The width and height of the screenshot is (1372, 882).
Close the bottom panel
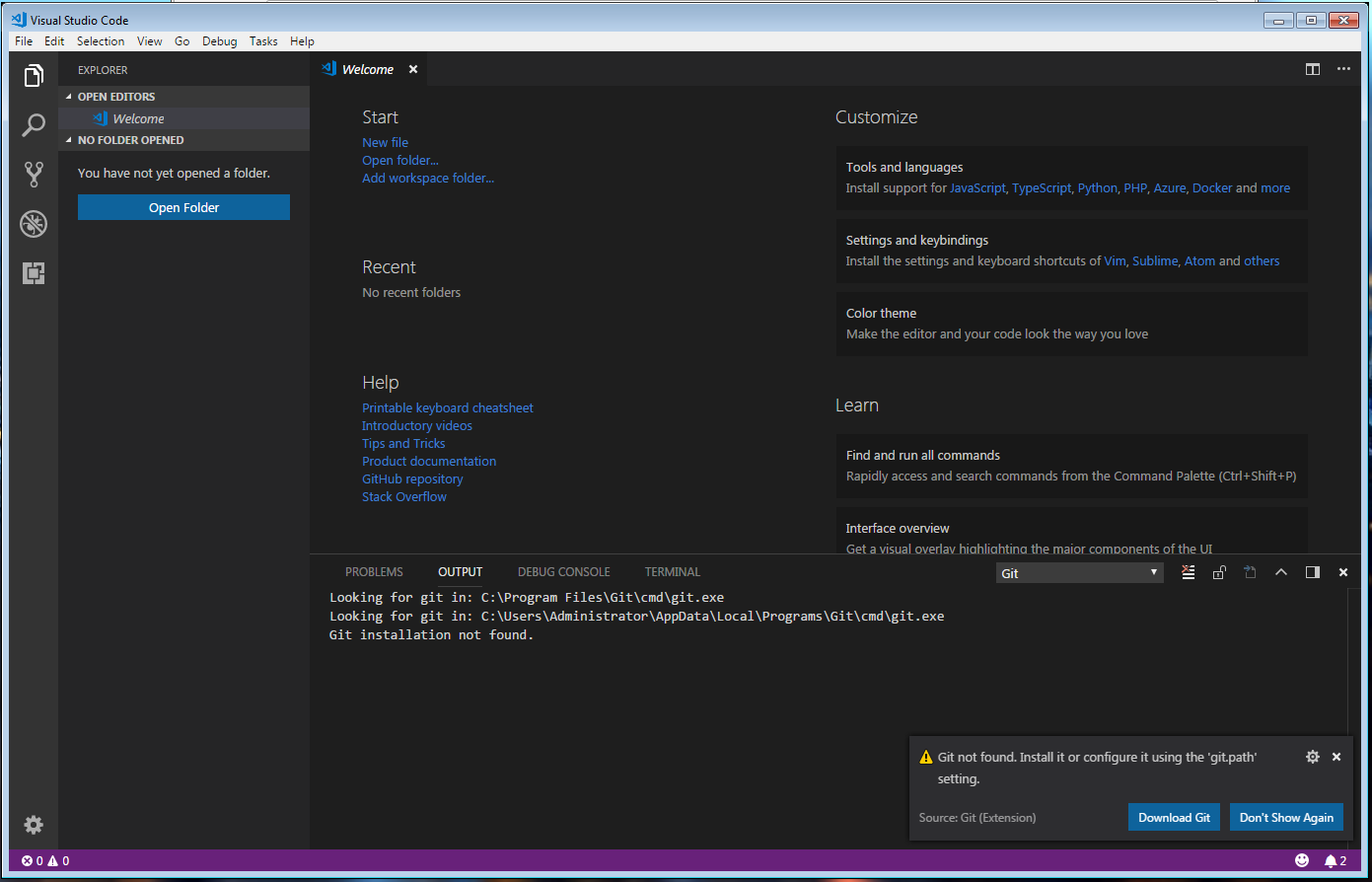pyautogui.click(x=1343, y=572)
